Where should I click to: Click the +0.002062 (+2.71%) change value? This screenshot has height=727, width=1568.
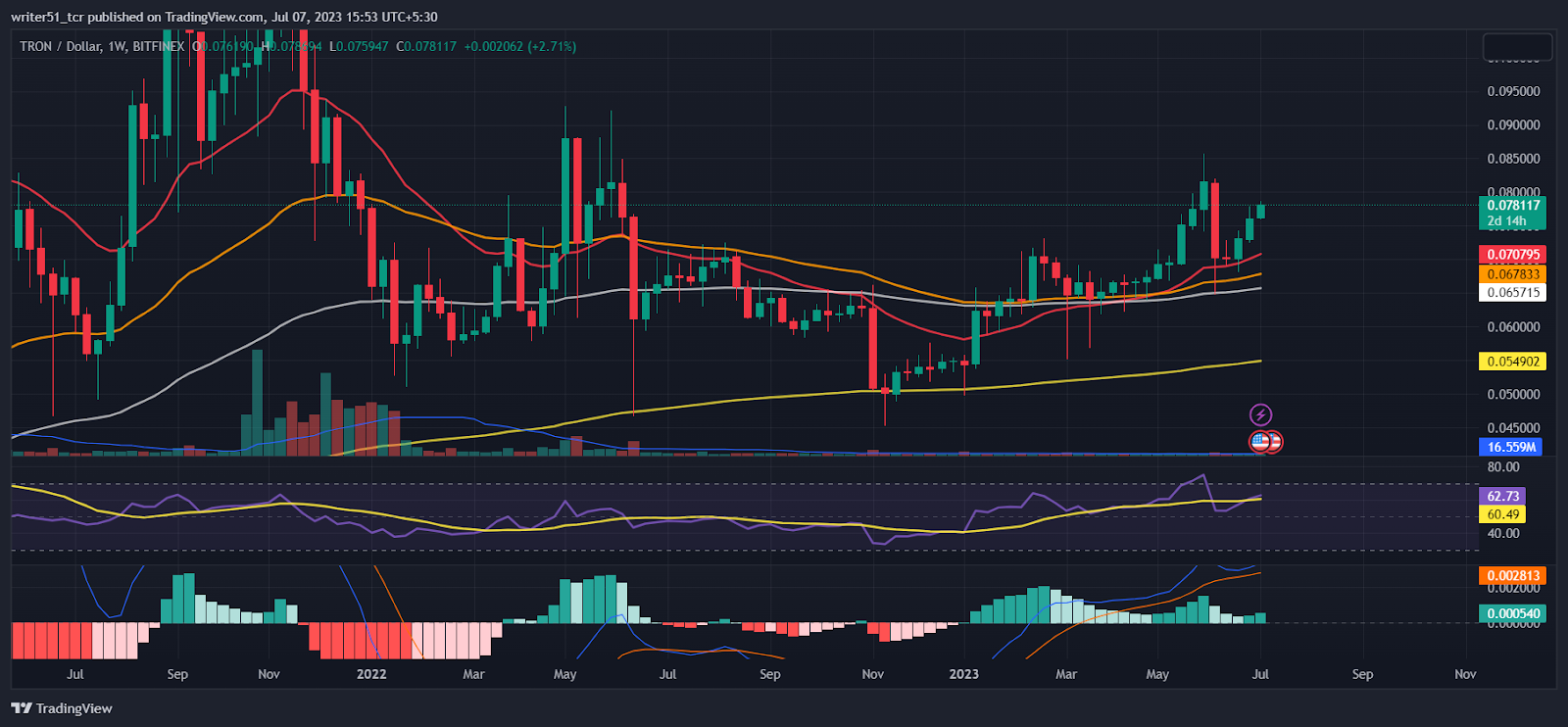519,46
